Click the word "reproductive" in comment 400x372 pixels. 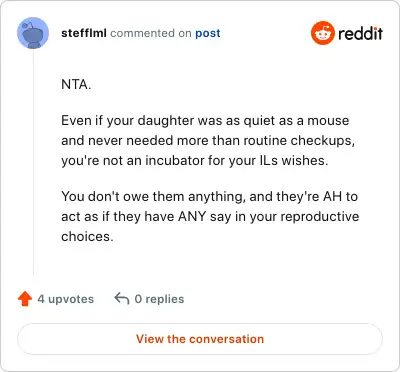tap(320, 217)
